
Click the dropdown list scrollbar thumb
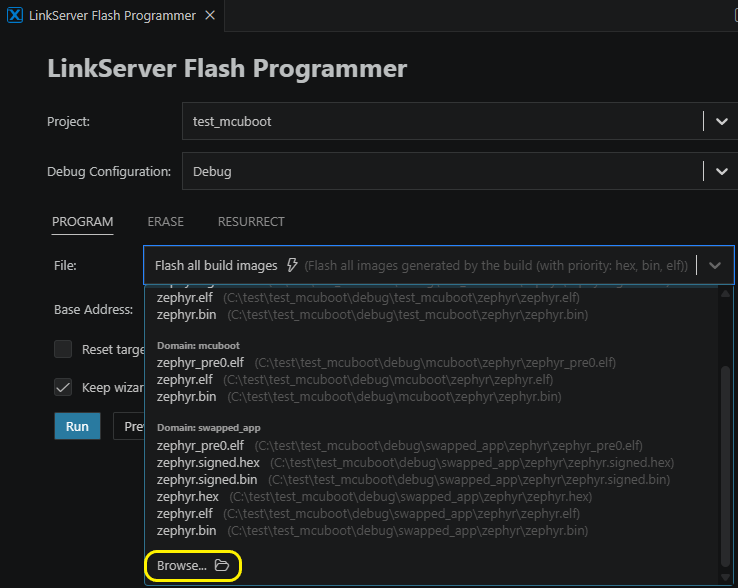click(x=725, y=466)
